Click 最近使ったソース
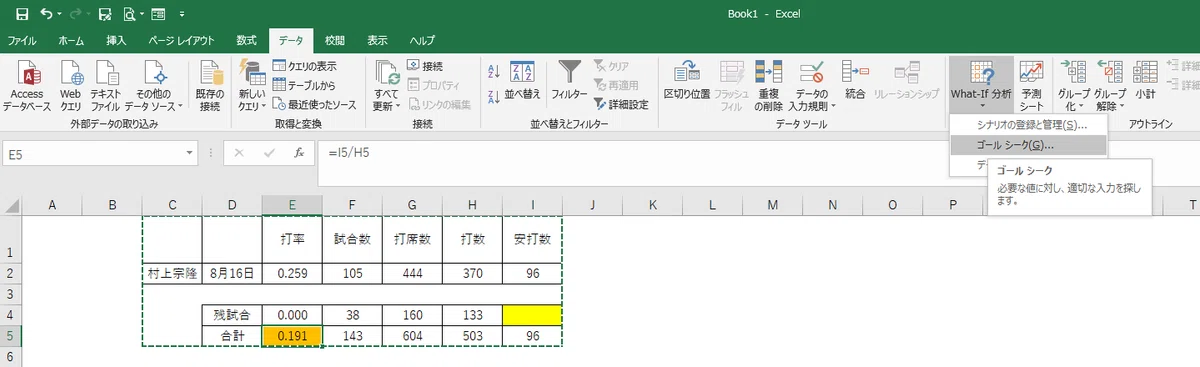 coord(315,104)
